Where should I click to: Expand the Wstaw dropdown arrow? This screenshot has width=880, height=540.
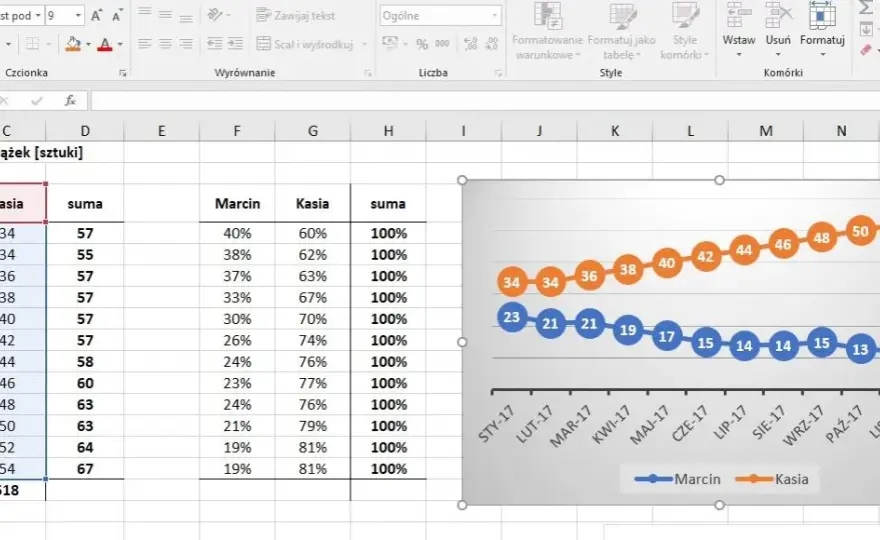point(739,54)
